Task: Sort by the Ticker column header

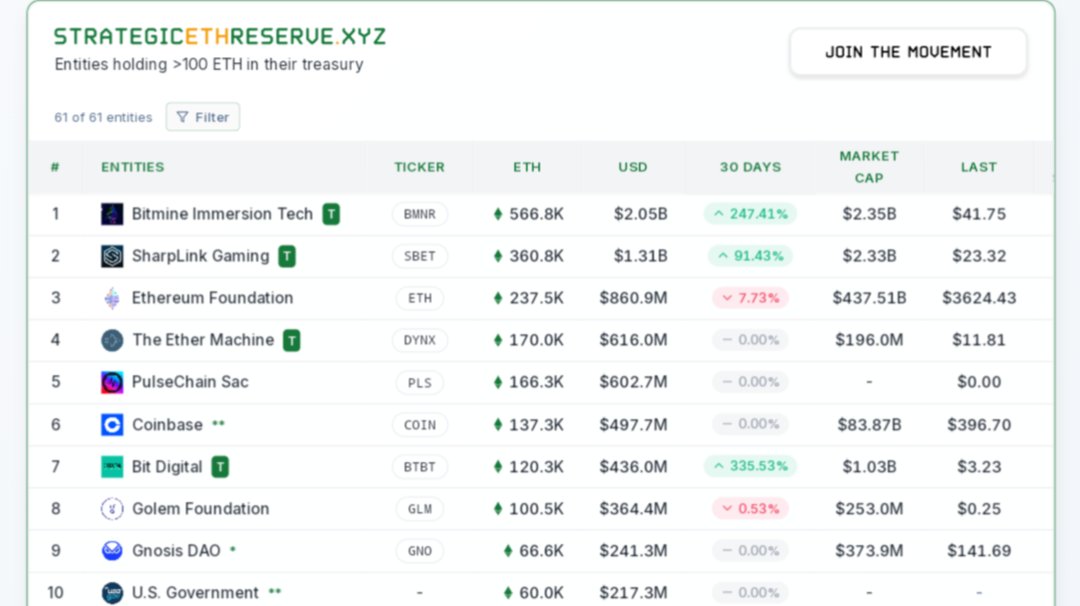Action: point(419,167)
